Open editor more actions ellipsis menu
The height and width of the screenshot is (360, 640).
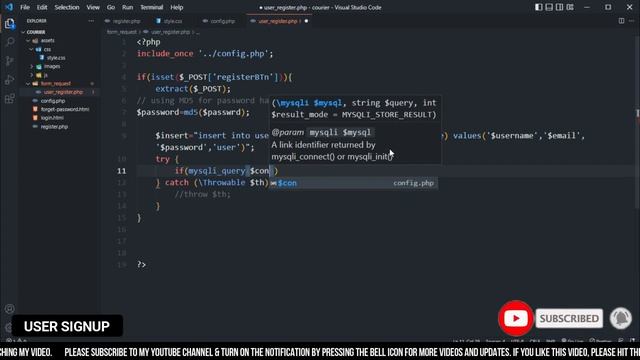coord(632,21)
